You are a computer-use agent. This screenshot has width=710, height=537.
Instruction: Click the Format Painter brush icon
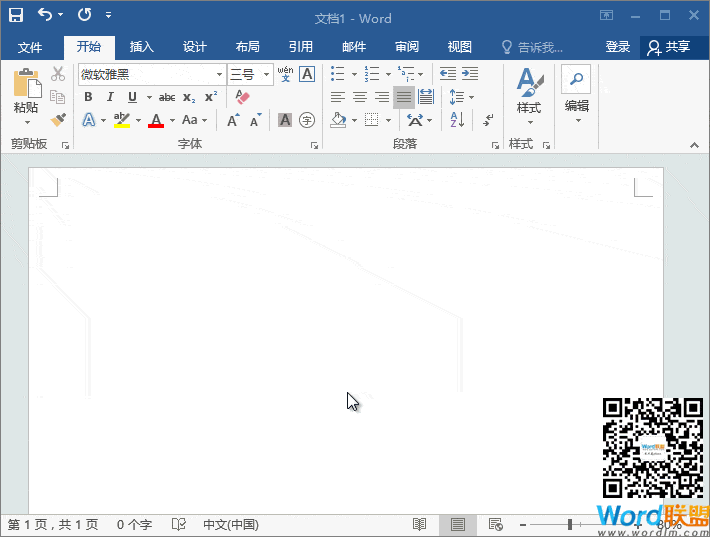tap(58, 120)
